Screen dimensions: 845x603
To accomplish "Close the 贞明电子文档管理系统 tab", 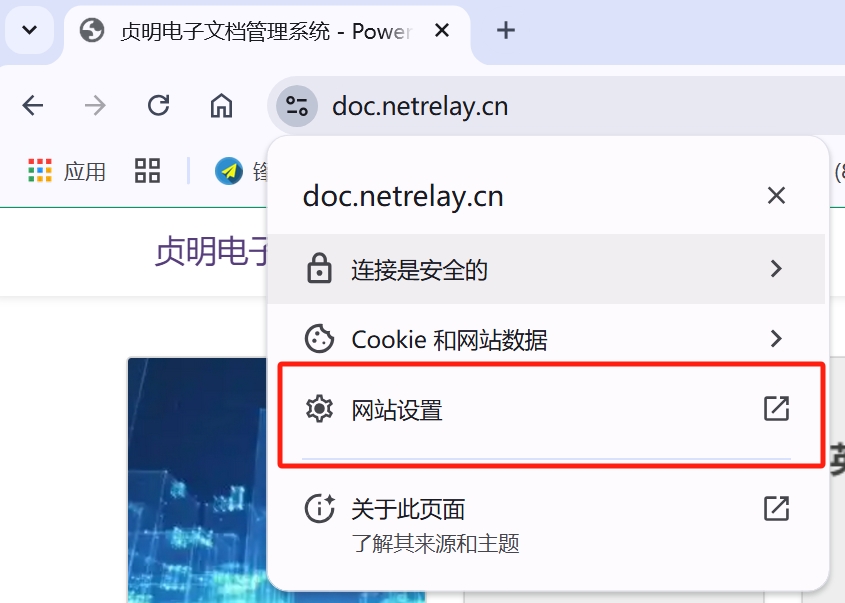I will 442,30.
